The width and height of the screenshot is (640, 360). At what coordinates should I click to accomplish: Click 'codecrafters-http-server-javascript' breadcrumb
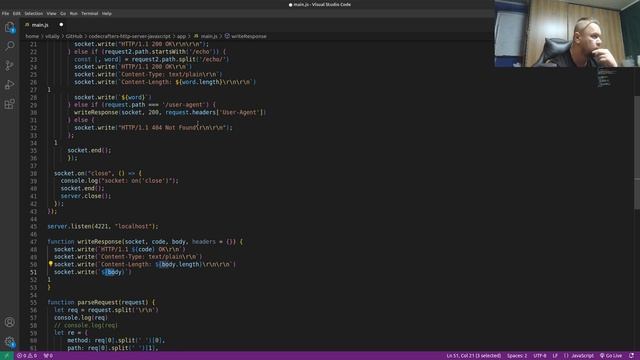click(x=129, y=36)
